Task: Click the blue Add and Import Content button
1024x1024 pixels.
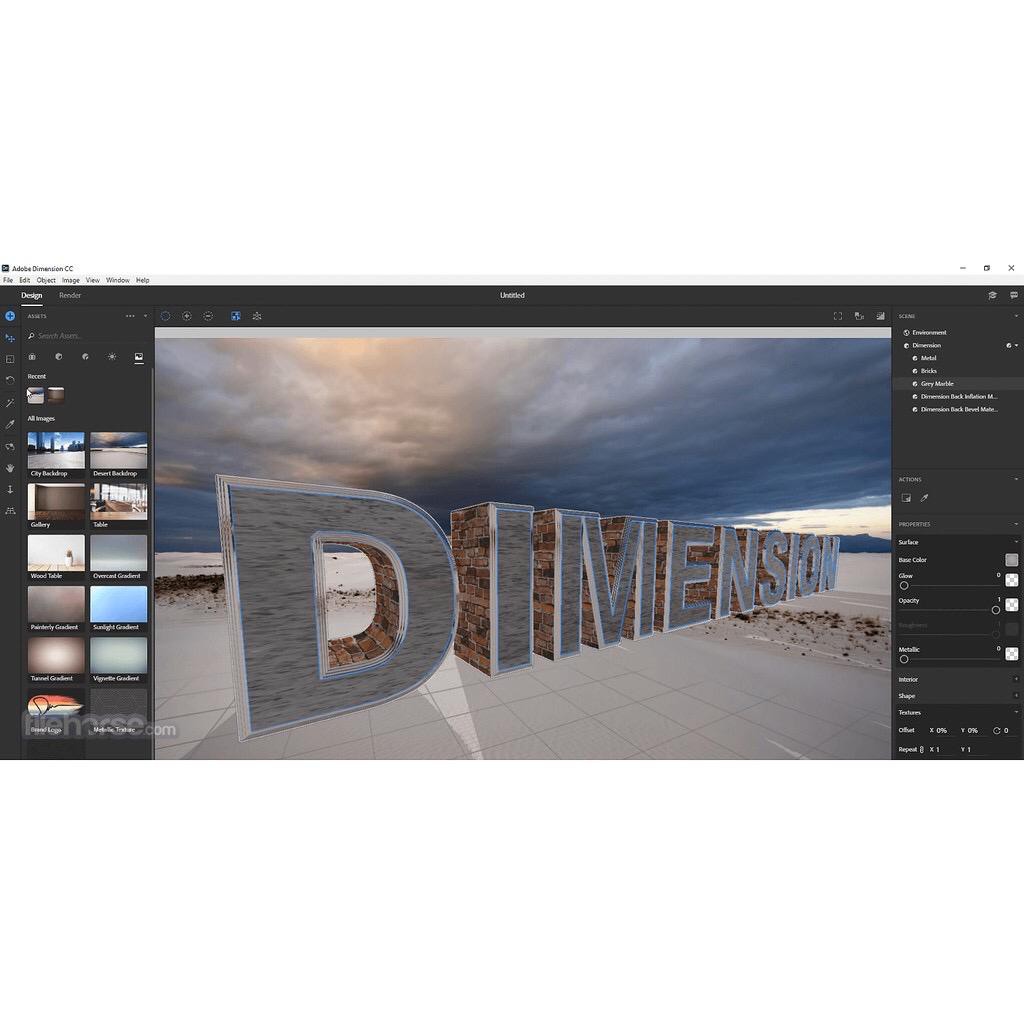Action: click(x=10, y=316)
